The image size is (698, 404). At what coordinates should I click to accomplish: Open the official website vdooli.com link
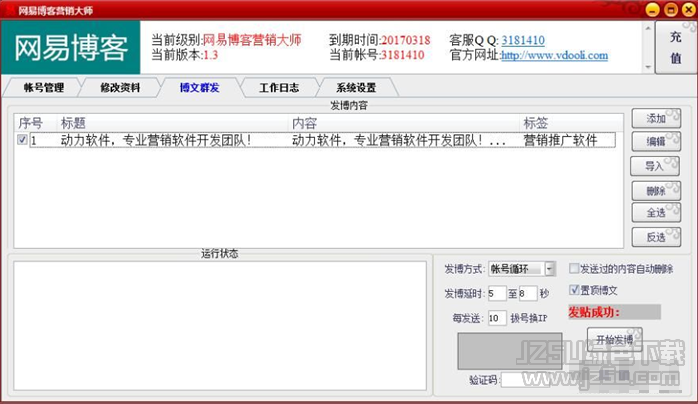[554, 55]
